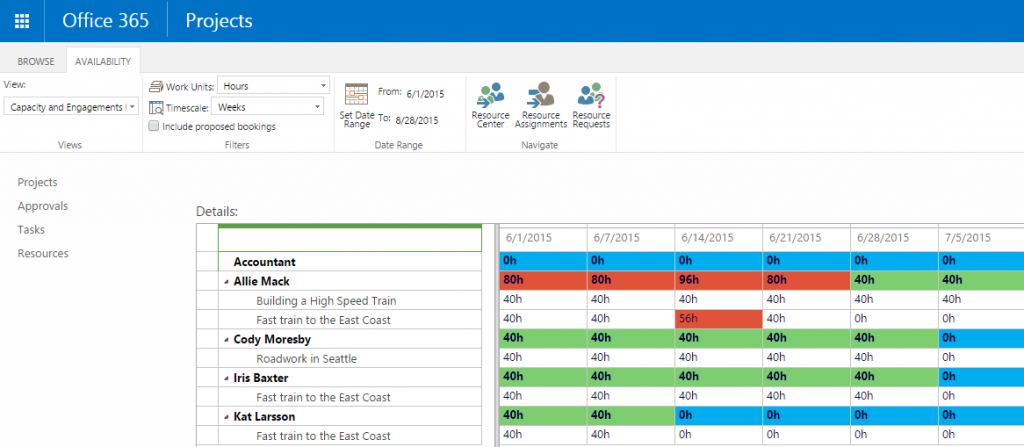Click the Set Date Range calendar icon
The height and width of the screenshot is (447, 1024).
pyautogui.click(x=356, y=94)
